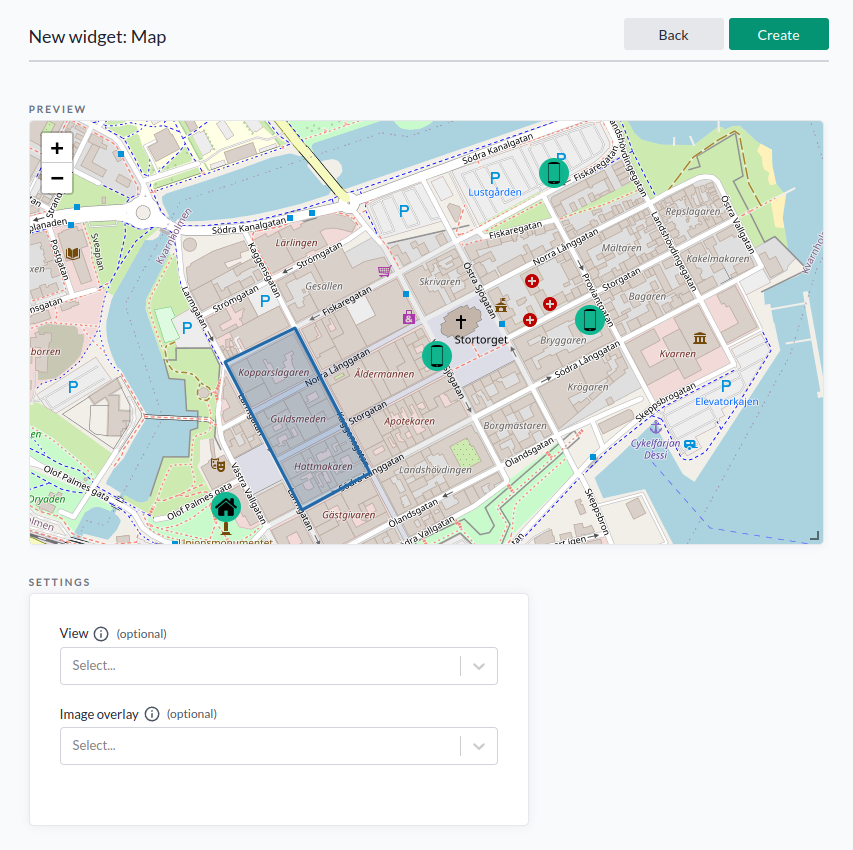Click the Repslagaren label on map
The height and width of the screenshot is (850, 853).
tap(693, 211)
